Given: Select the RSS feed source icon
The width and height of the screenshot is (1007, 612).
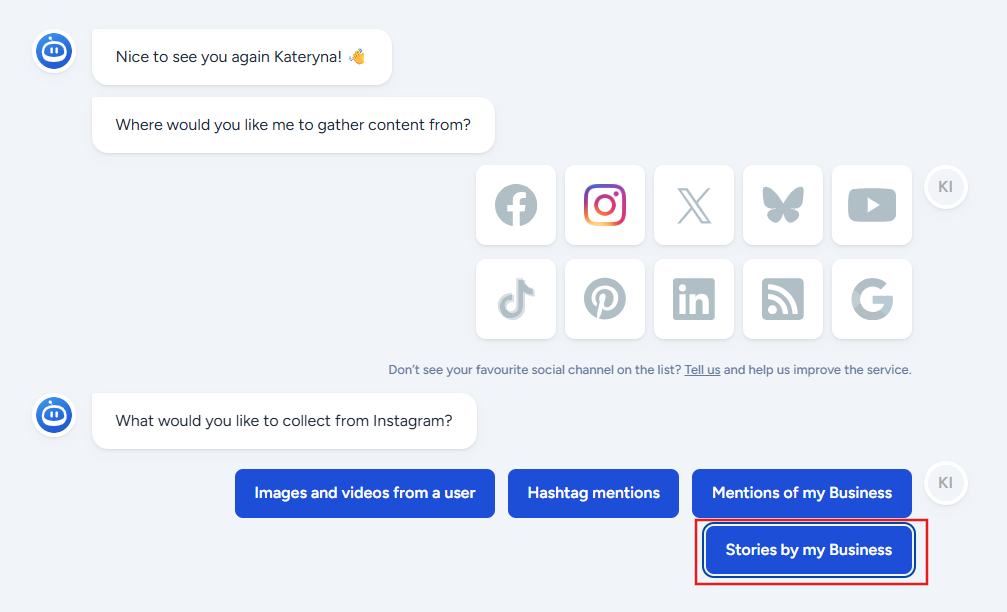Looking at the screenshot, I should tap(783, 299).
